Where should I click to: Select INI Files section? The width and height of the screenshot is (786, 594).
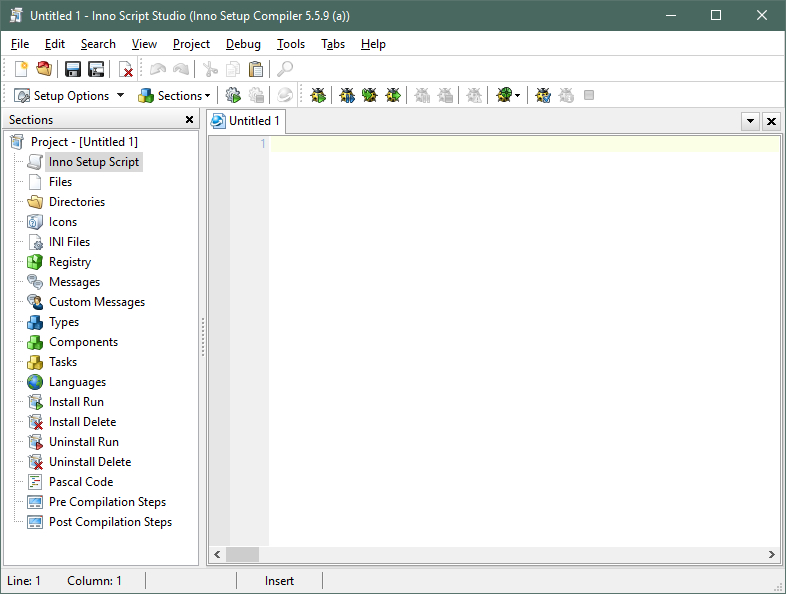(70, 242)
